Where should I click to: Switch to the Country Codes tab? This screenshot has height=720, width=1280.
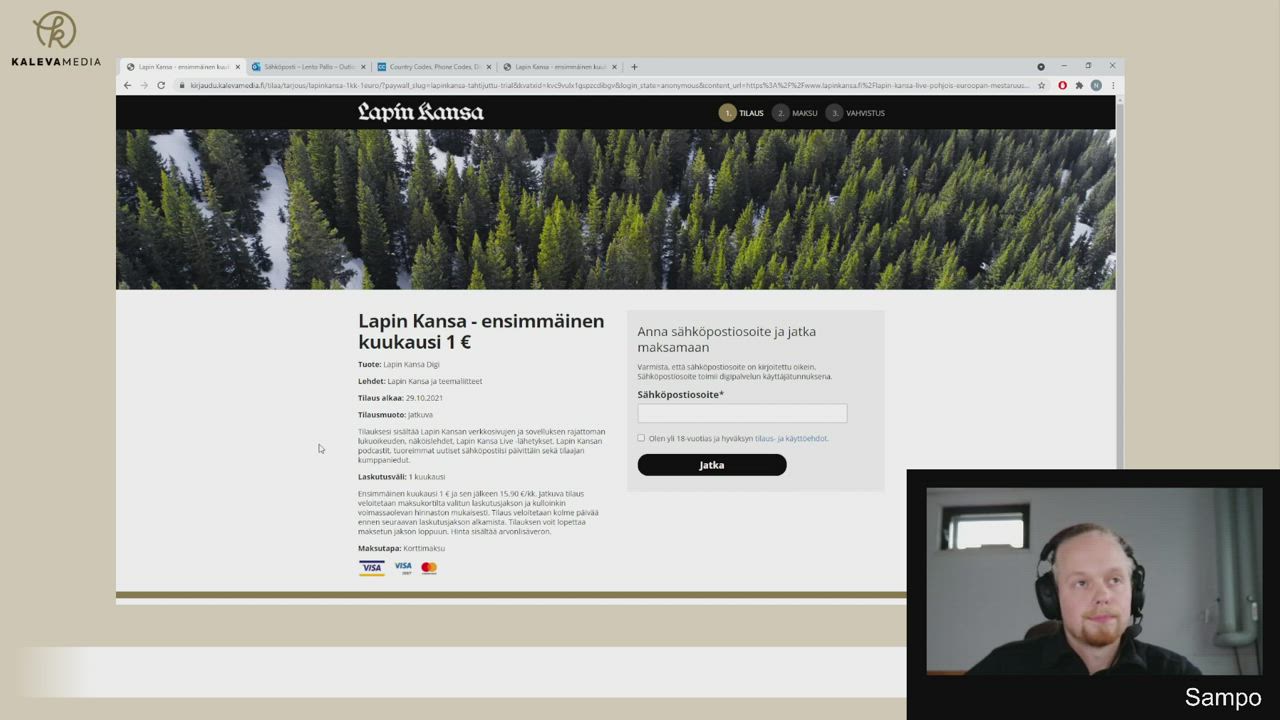(434, 67)
